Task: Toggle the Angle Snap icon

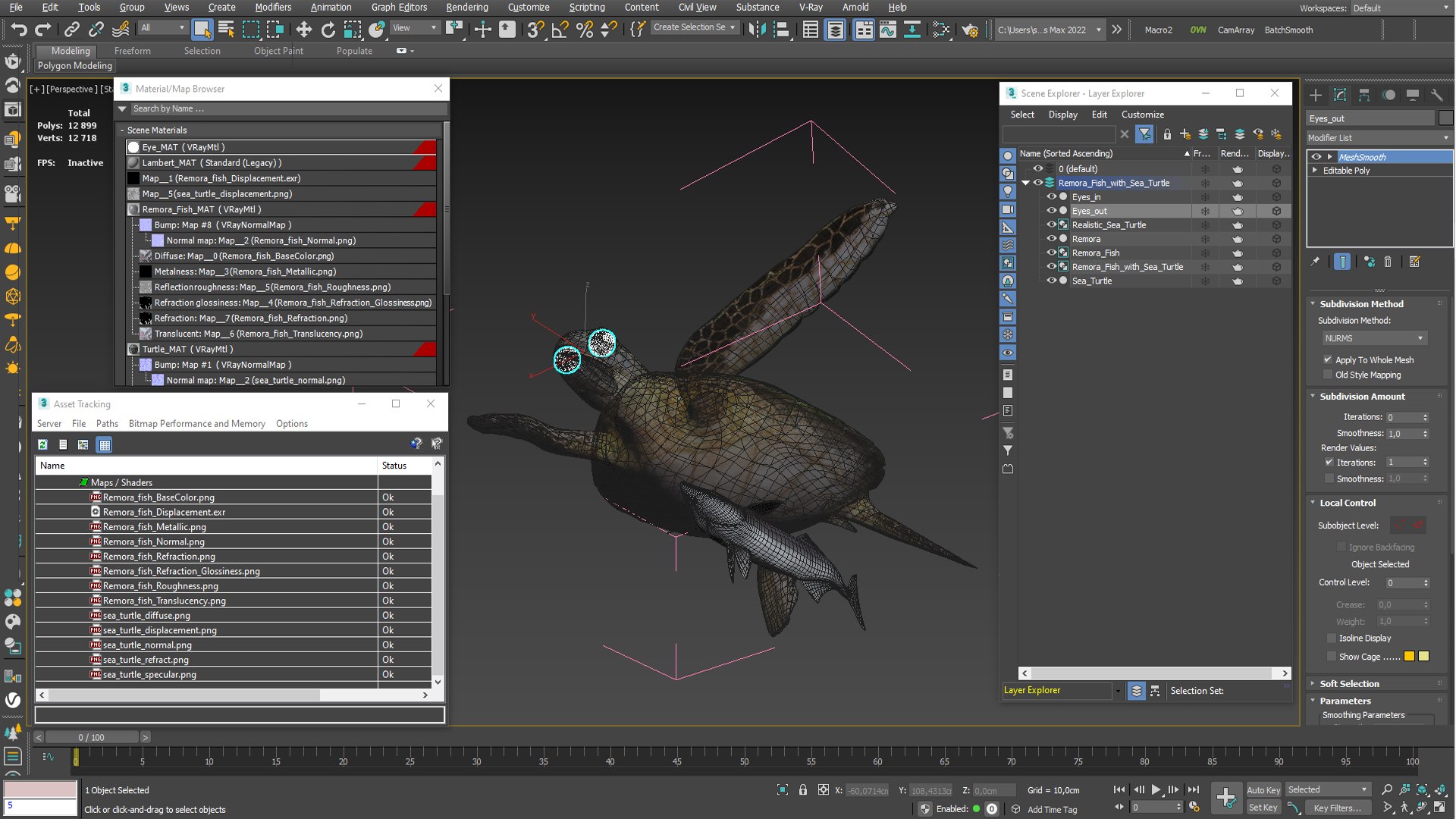Action: click(560, 30)
